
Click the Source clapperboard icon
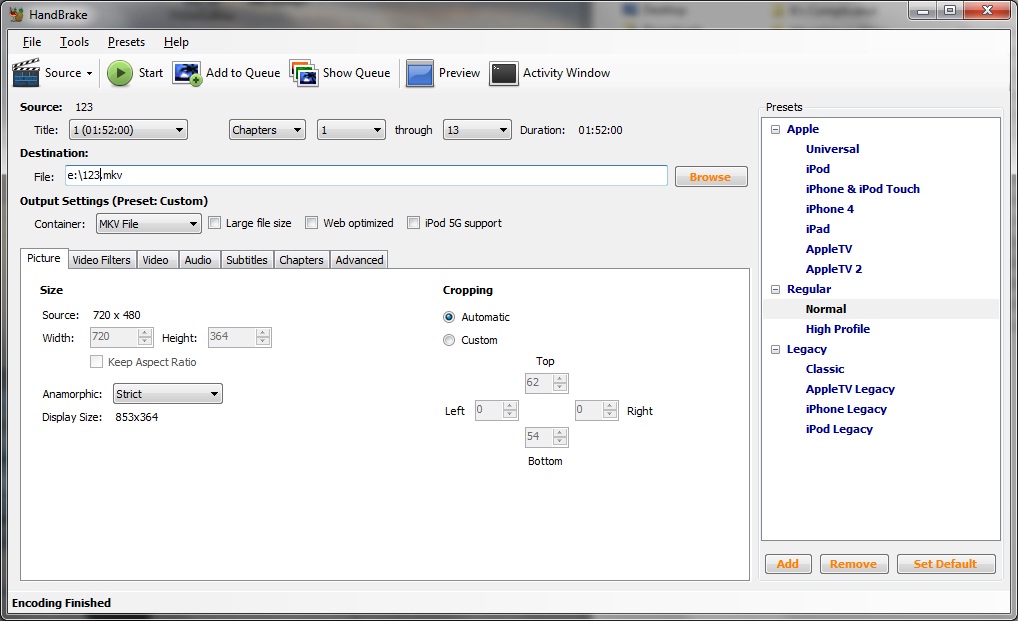pos(26,73)
